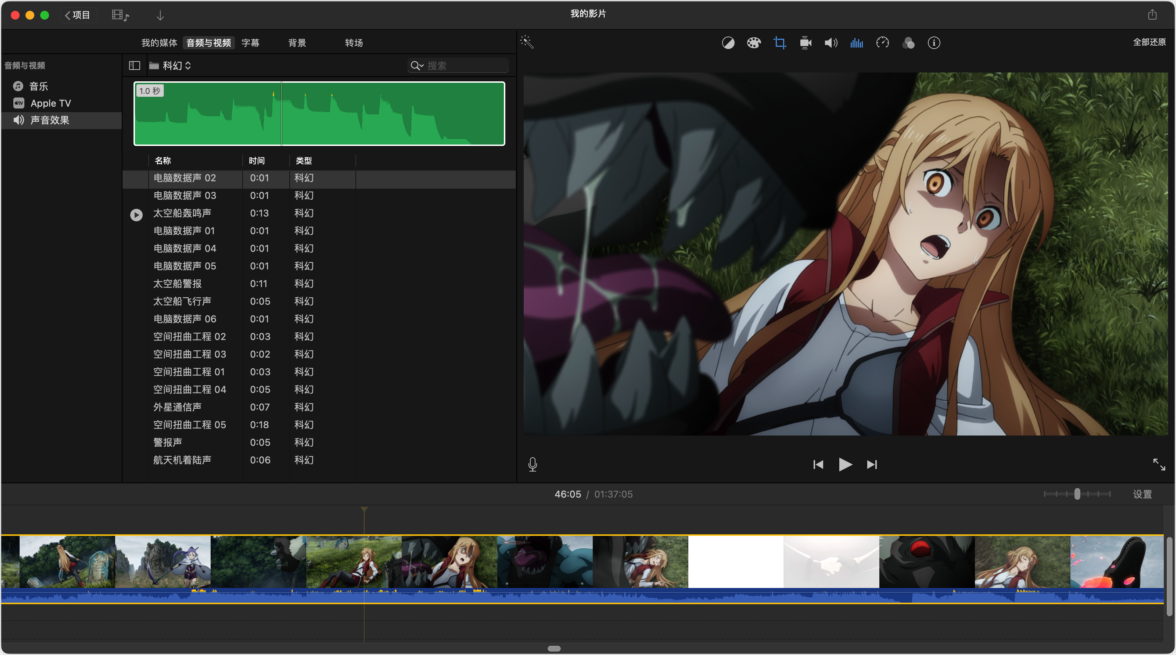
Task: Skip to the previous clip
Action: (x=818, y=464)
